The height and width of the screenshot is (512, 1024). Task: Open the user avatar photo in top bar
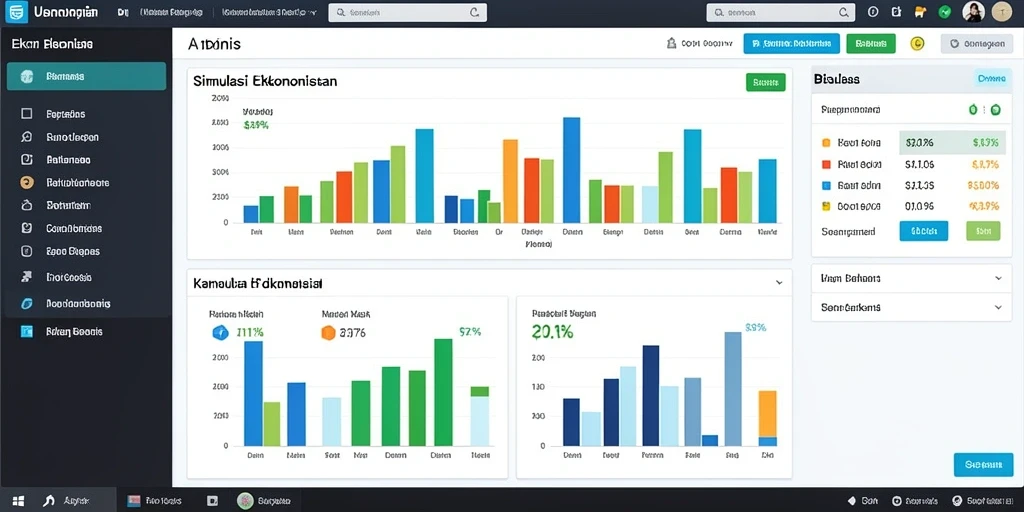coord(973,11)
